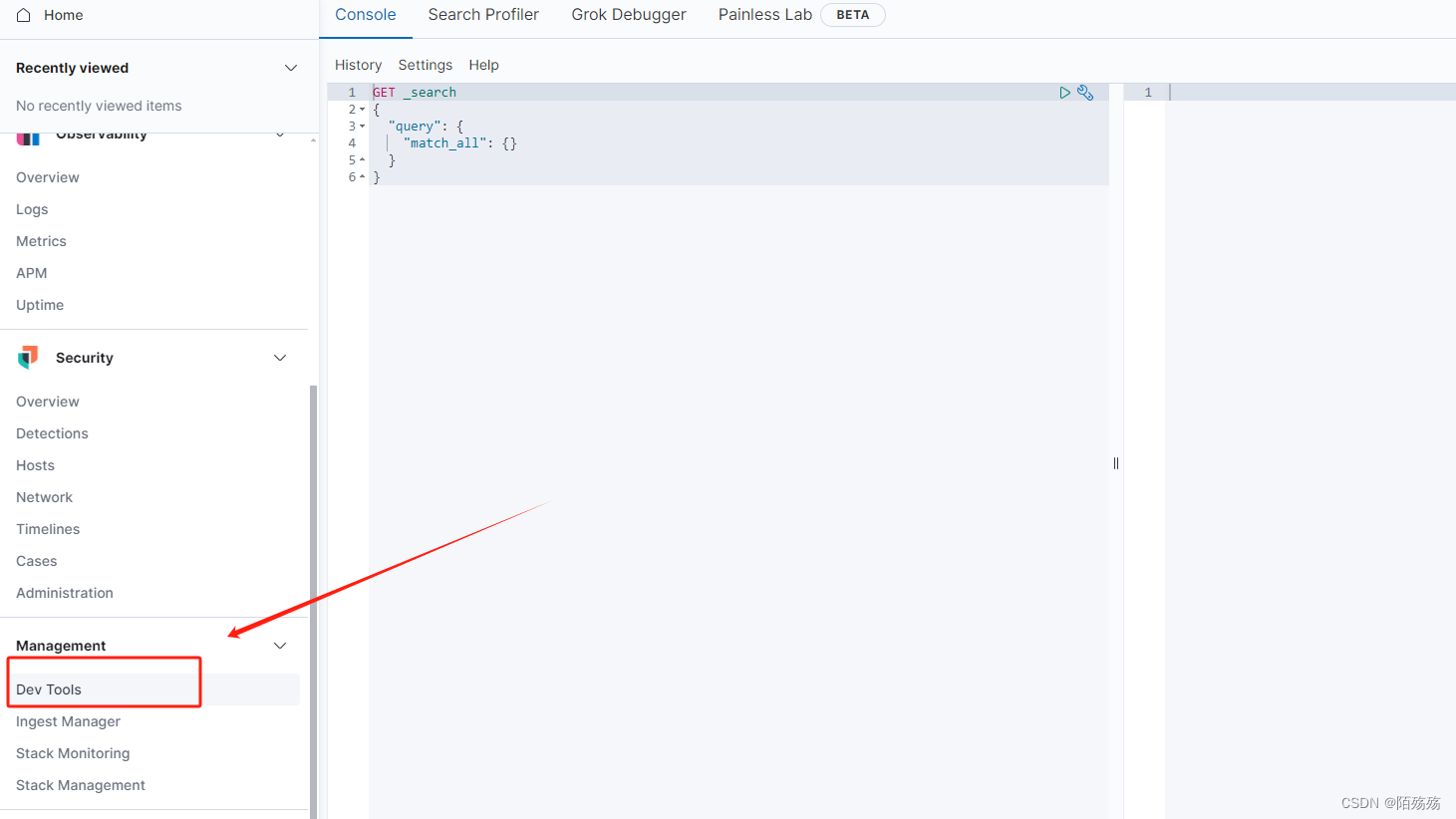
Task: Fold the code block at line 2
Action: 362,110
